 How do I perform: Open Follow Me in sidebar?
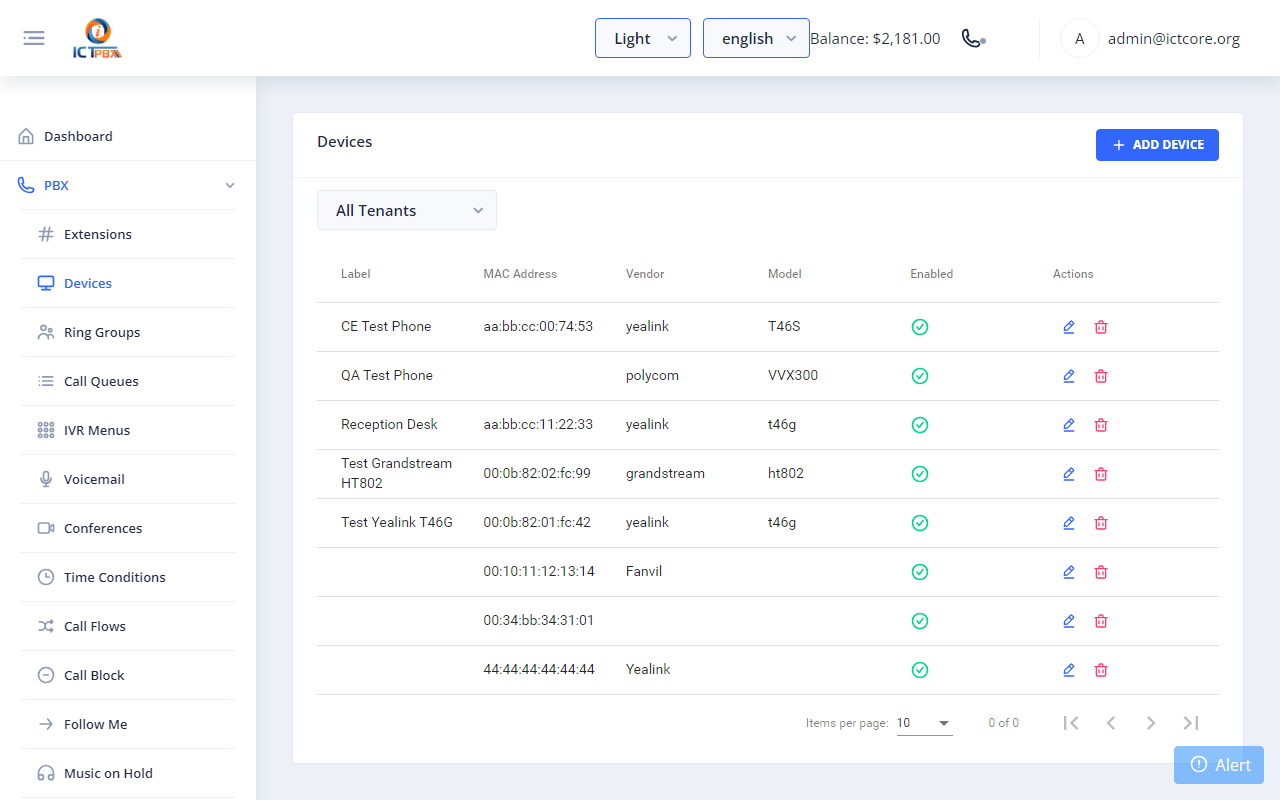128,724
